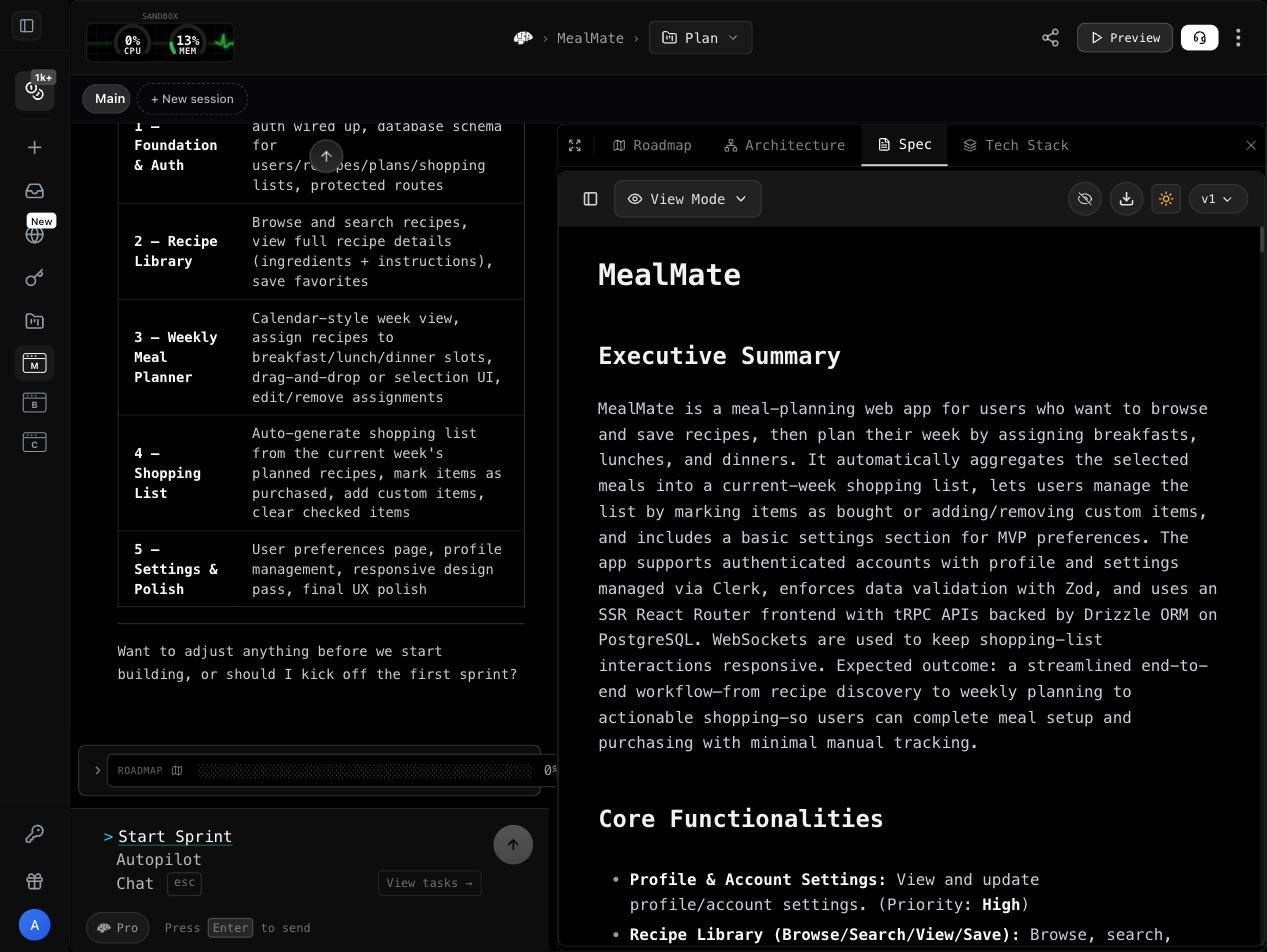Expand the Roadmap progress section chevron
1267x952 pixels.
97,770
